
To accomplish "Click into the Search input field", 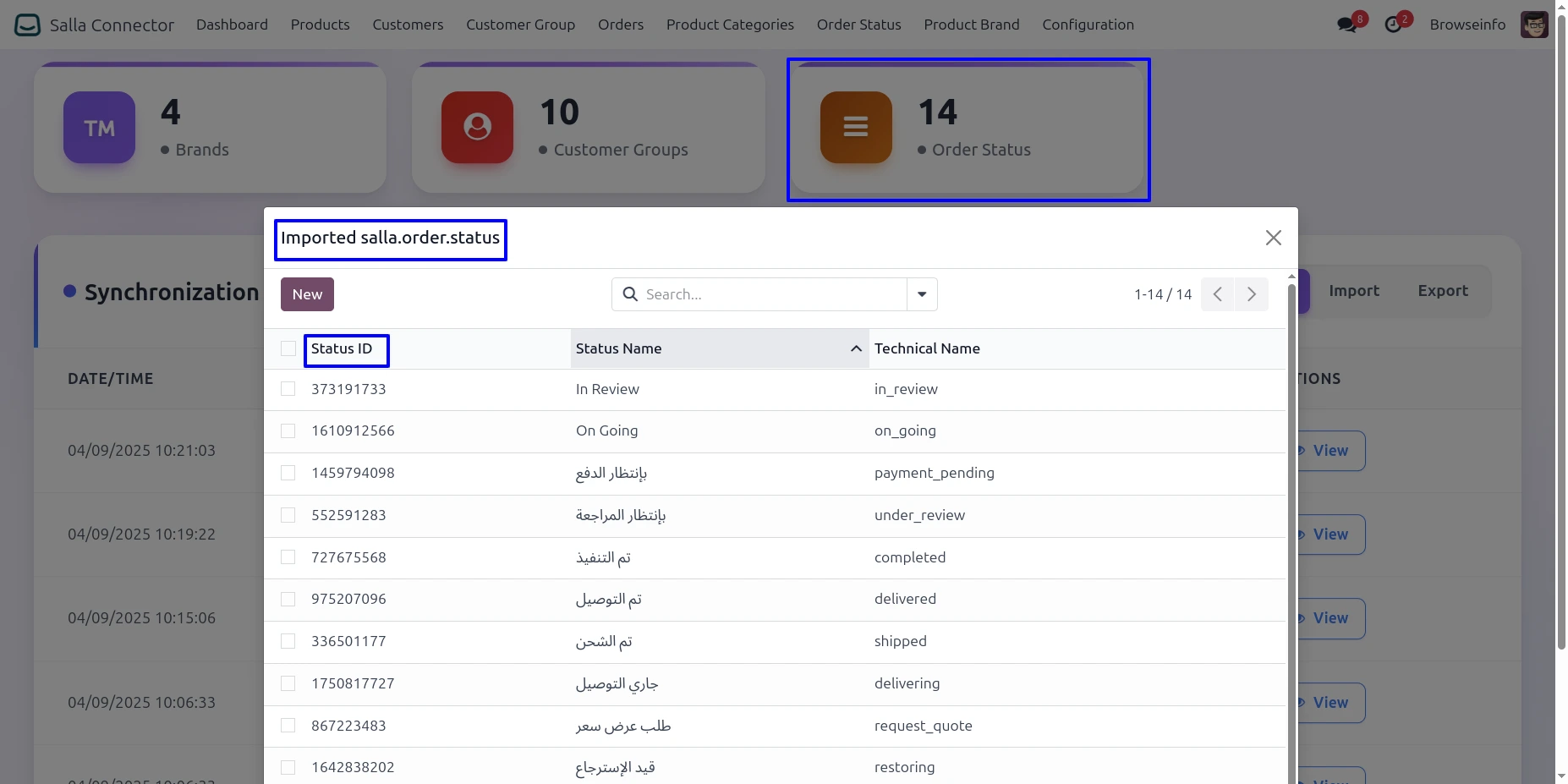I will point(770,294).
